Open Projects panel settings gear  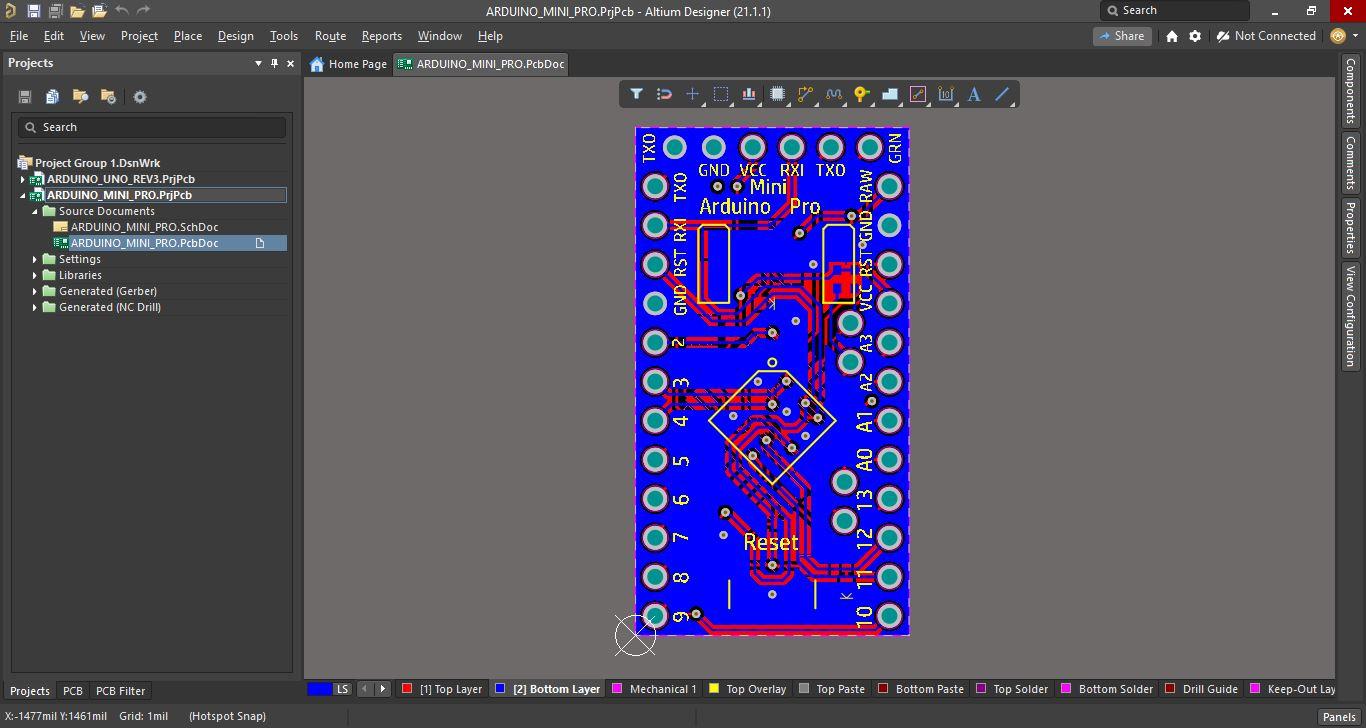pyautogui.click(x=140, y=97)
